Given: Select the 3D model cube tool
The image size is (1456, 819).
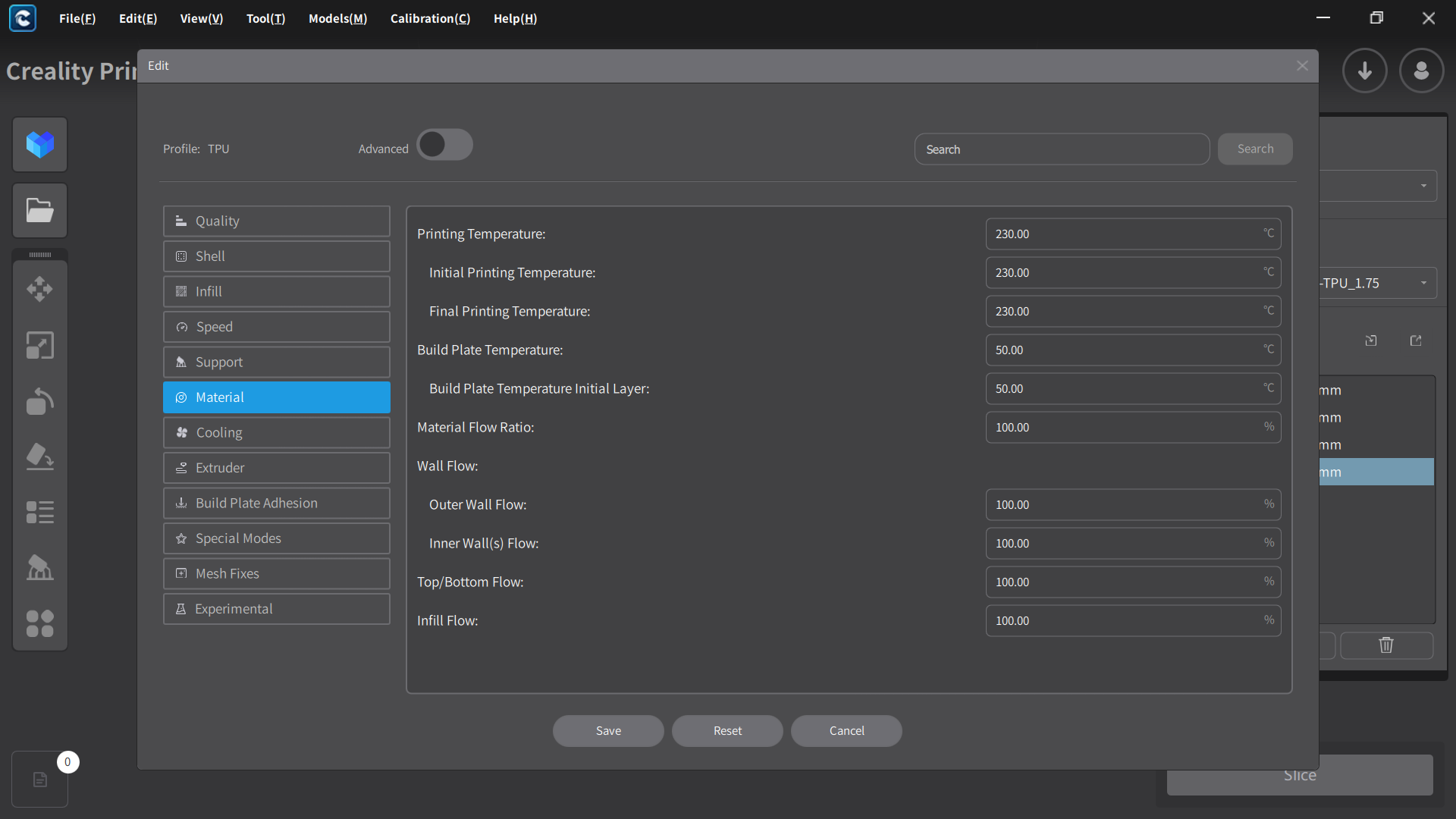Looking at the screenshot, I should point(40,144).
